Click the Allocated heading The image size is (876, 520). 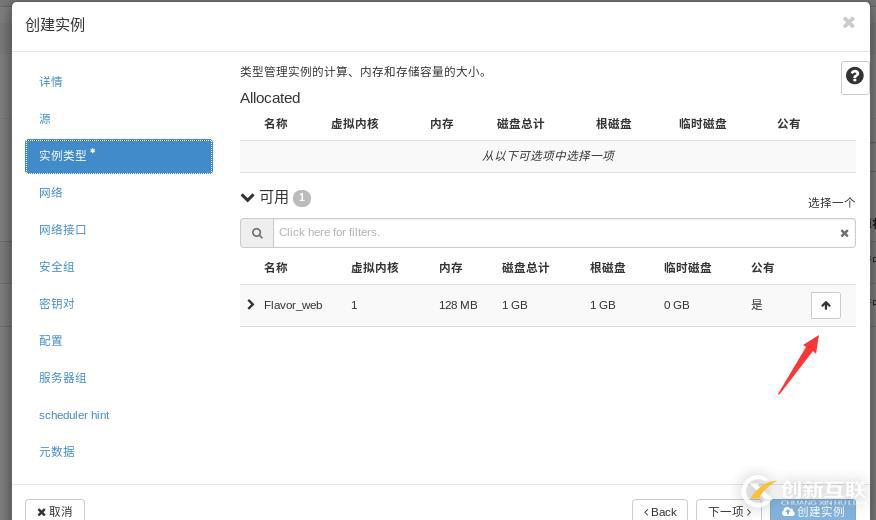click(x=270, y=98)
